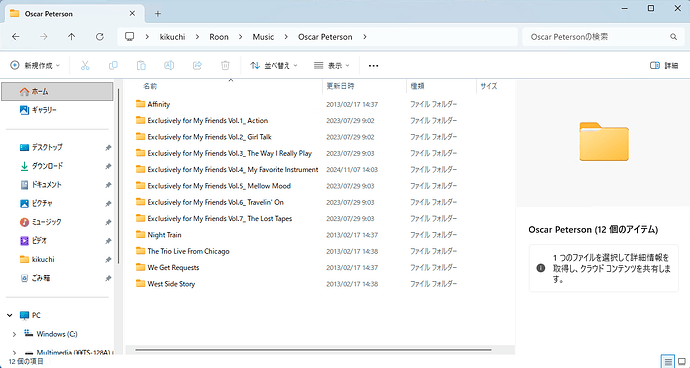Viewport: 690px width, 368px height.
Task: Click the Cut scissors icon
Action: tap(85, 66)
